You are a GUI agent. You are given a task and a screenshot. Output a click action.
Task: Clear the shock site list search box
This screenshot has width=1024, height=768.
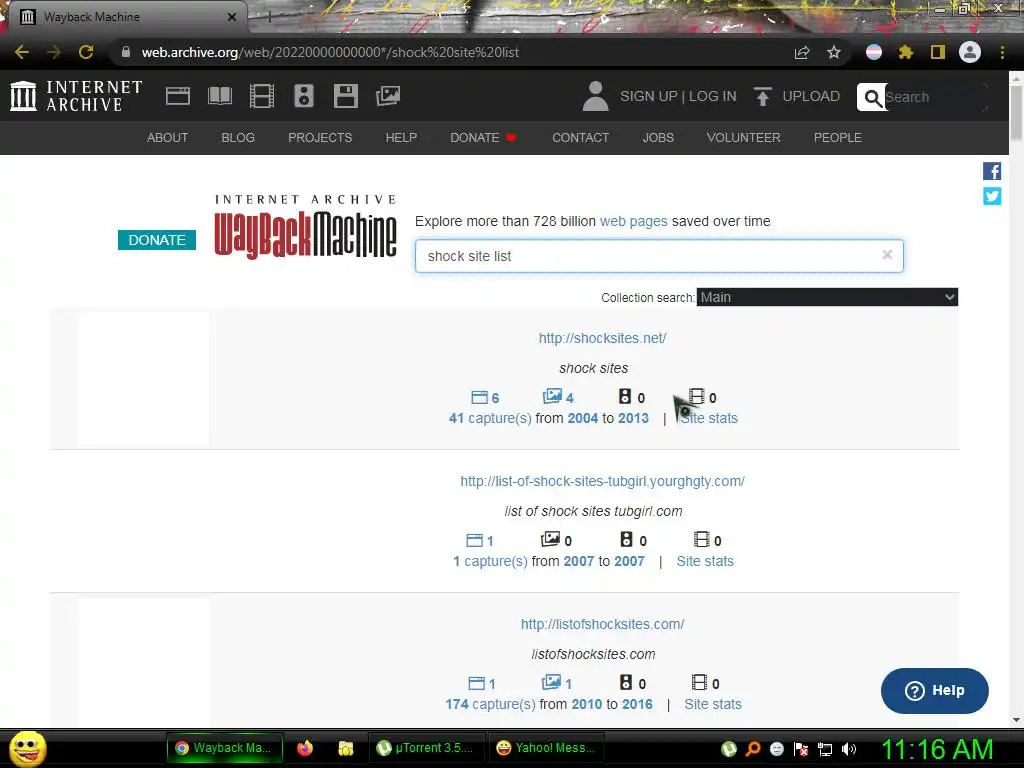coord(887,255)
